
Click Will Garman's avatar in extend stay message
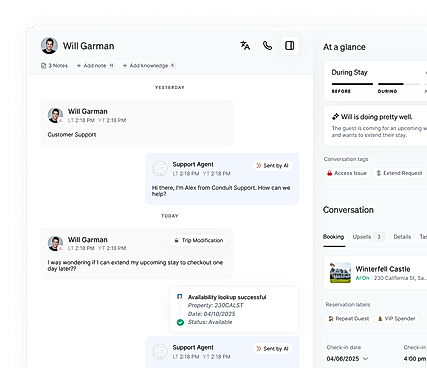55,243
